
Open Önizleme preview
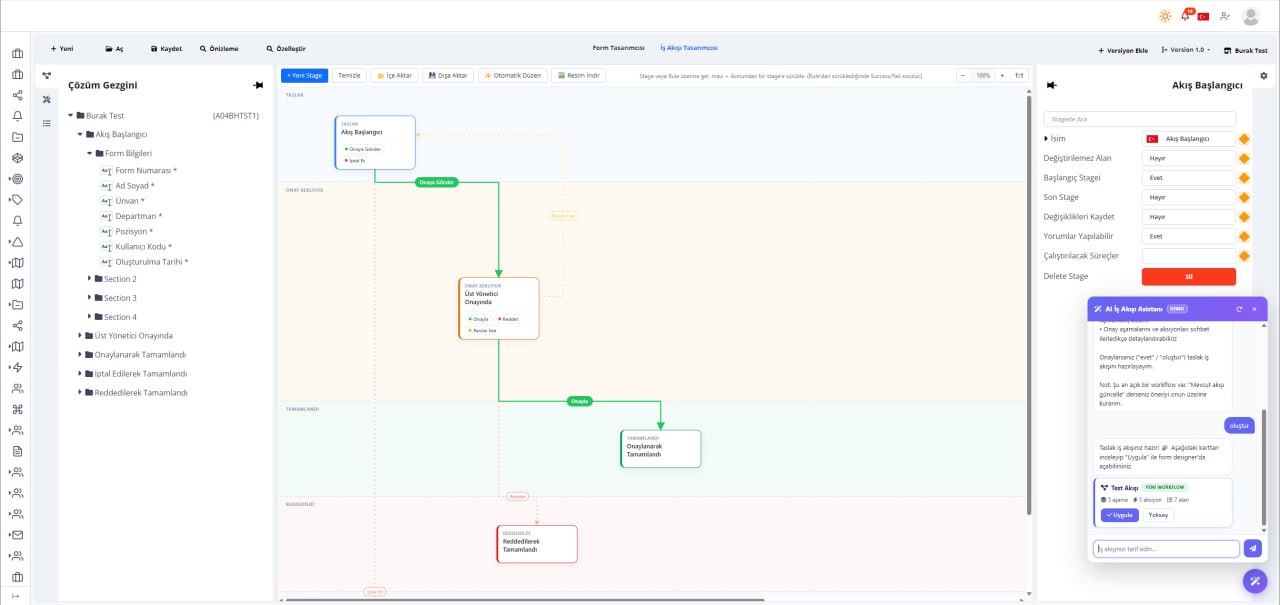click(x=219, y=48)
